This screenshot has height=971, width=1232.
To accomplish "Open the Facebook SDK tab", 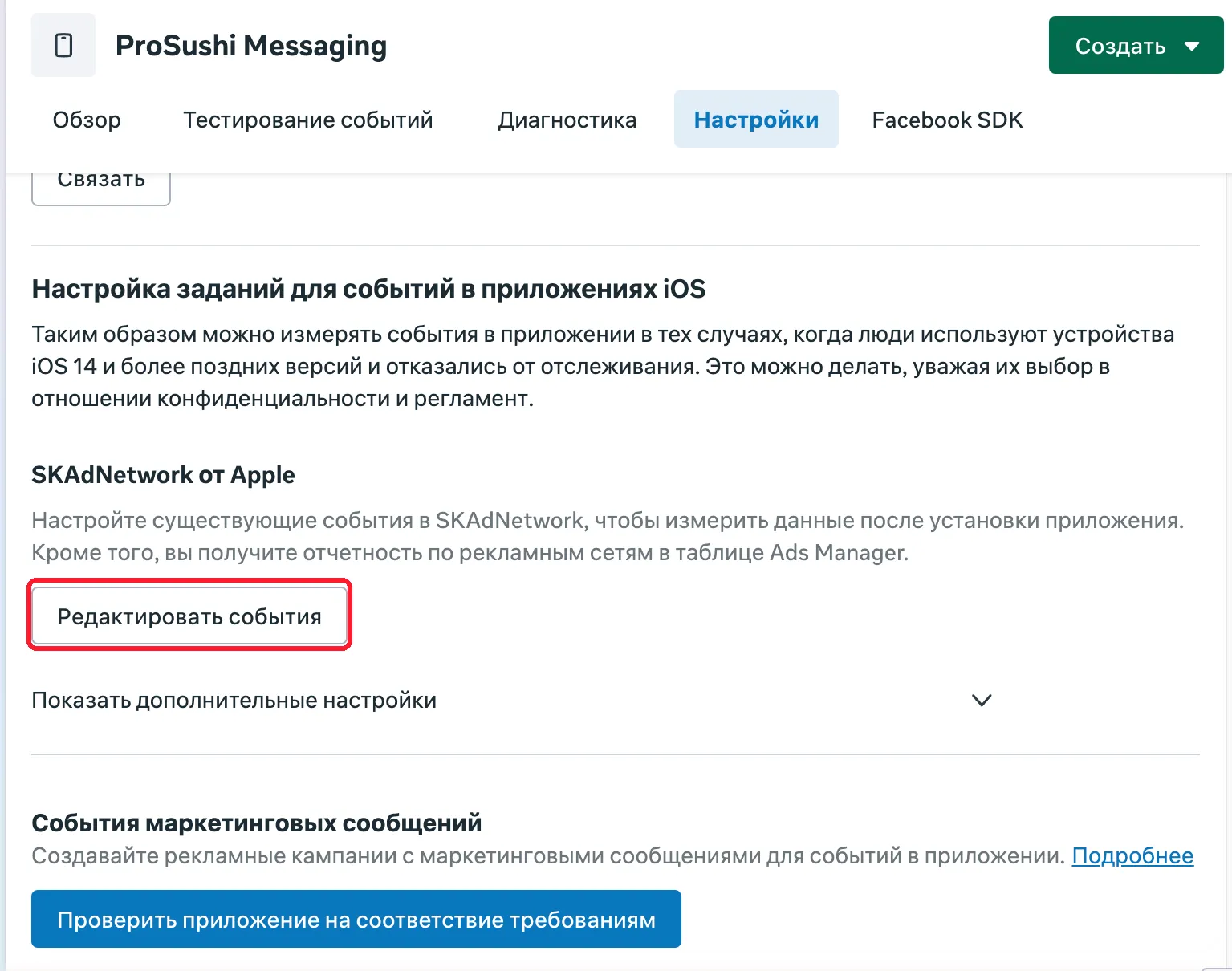I will [x=947, y=120].
